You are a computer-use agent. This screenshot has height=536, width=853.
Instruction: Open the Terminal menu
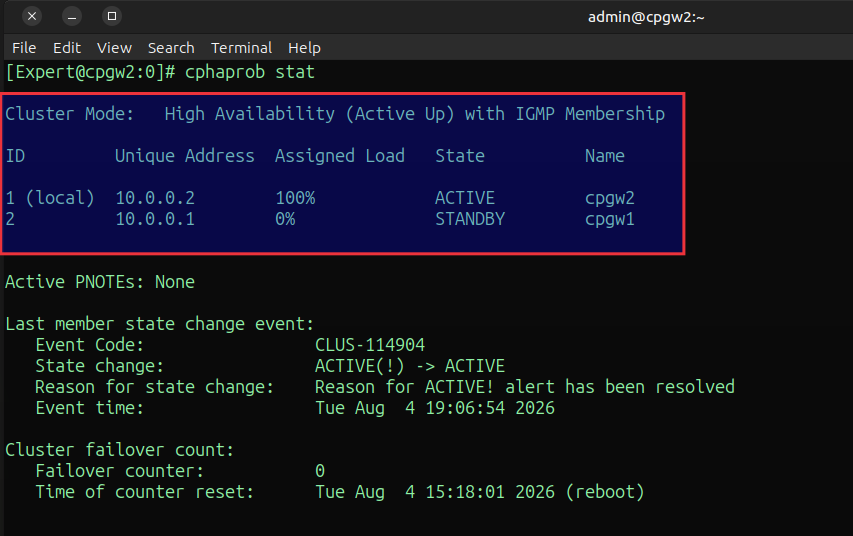click(242, 48)
